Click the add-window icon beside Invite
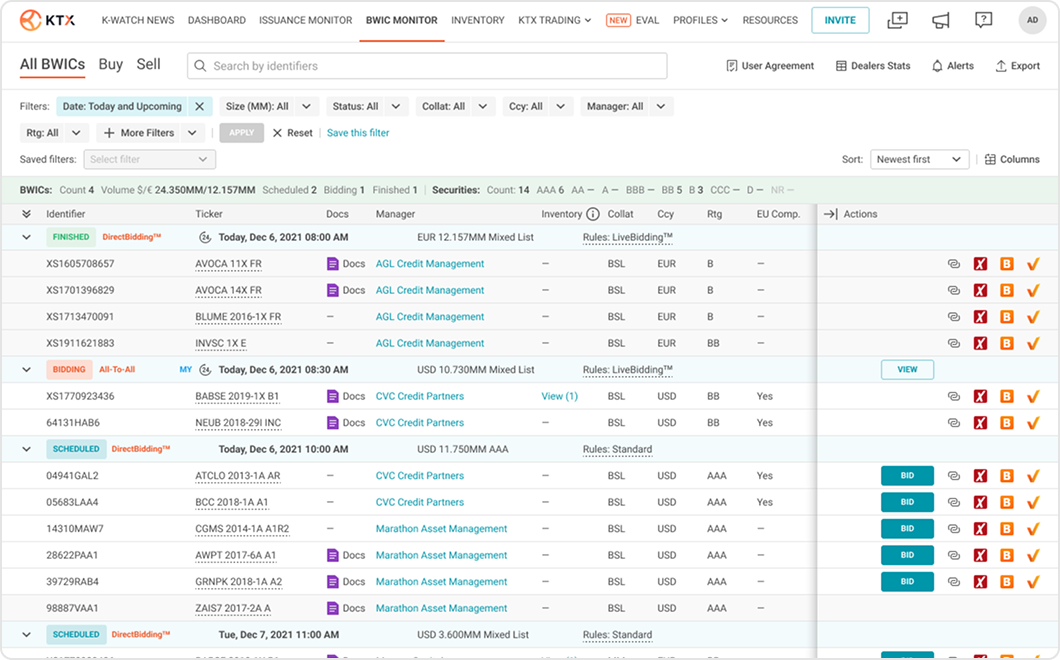Screen dimensions: 1060x660 [x=897, y=20]
